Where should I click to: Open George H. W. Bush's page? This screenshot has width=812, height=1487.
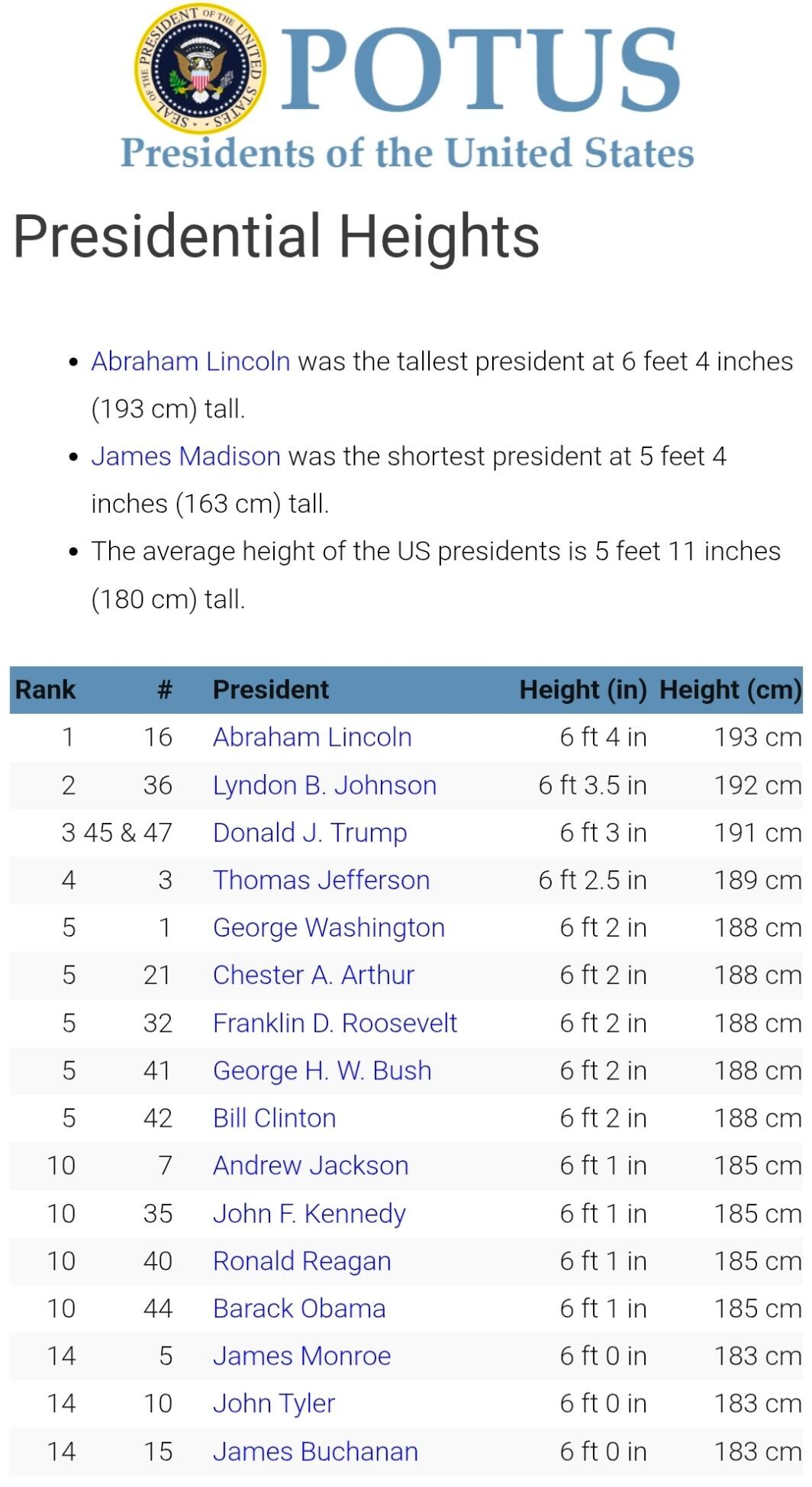tap(322, 1070)
